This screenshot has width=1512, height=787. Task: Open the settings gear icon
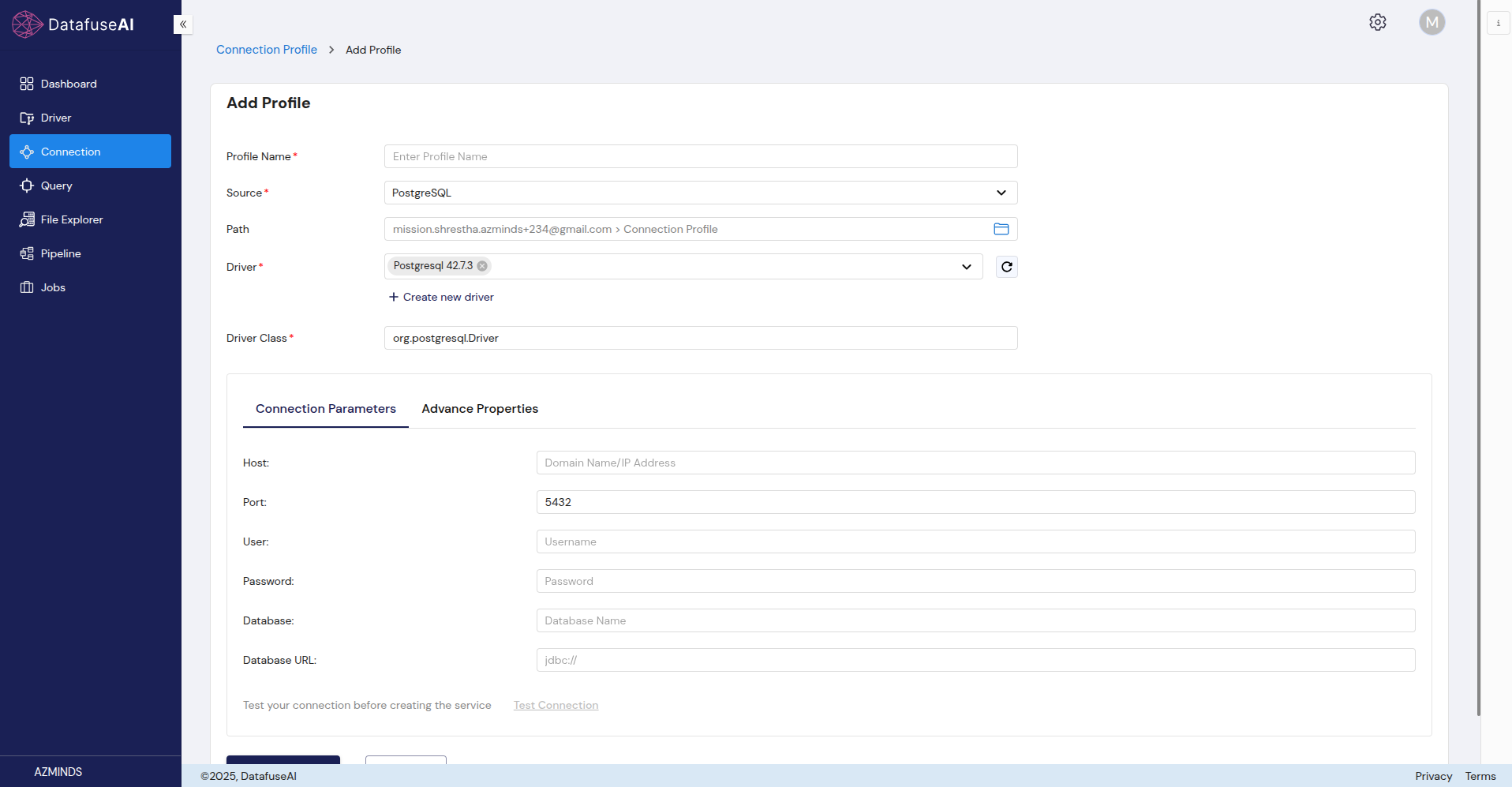click(1377, 22)
